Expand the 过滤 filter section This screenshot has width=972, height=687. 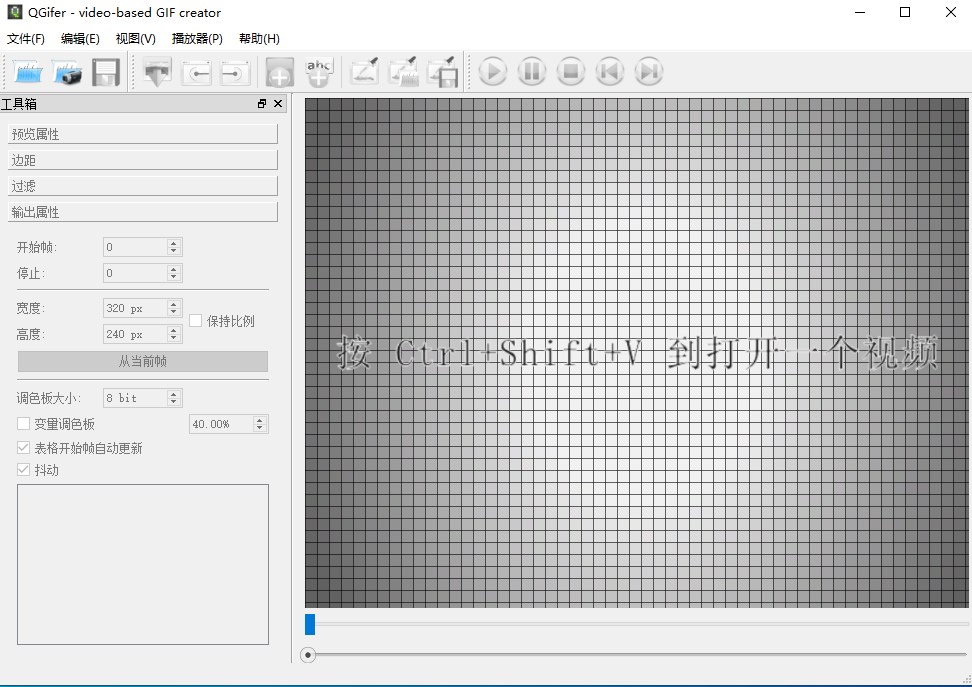141,186
